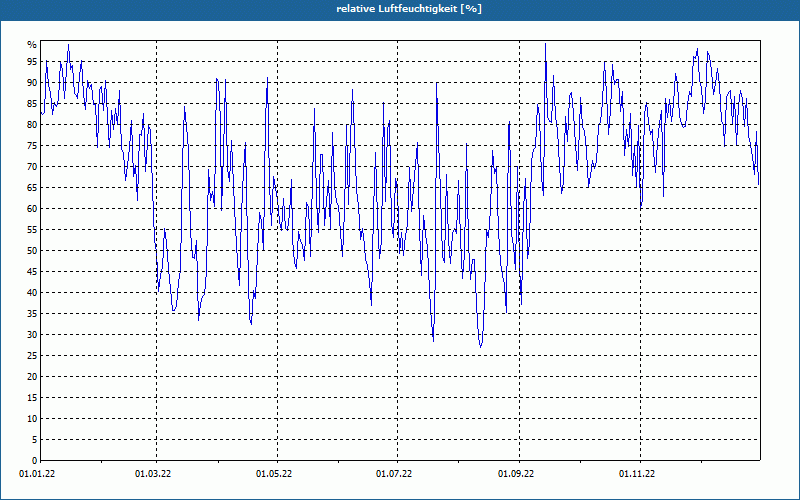
Task: Click the 55 value on y-axis
Action: pos(32,230)
